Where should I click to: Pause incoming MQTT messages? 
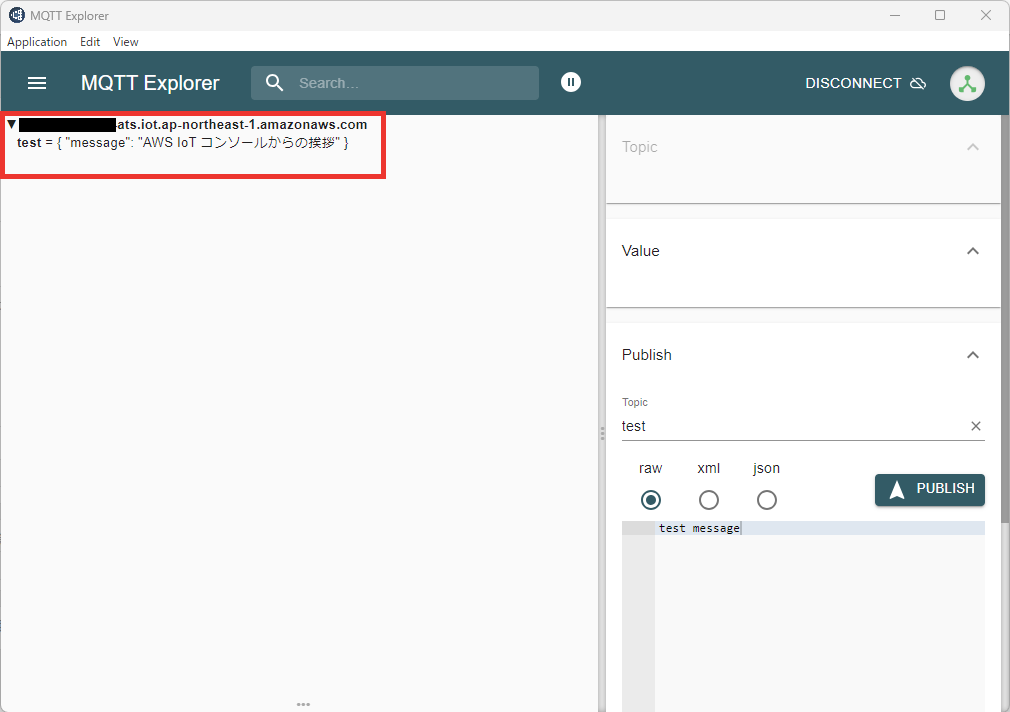click(x=571, y=82)
